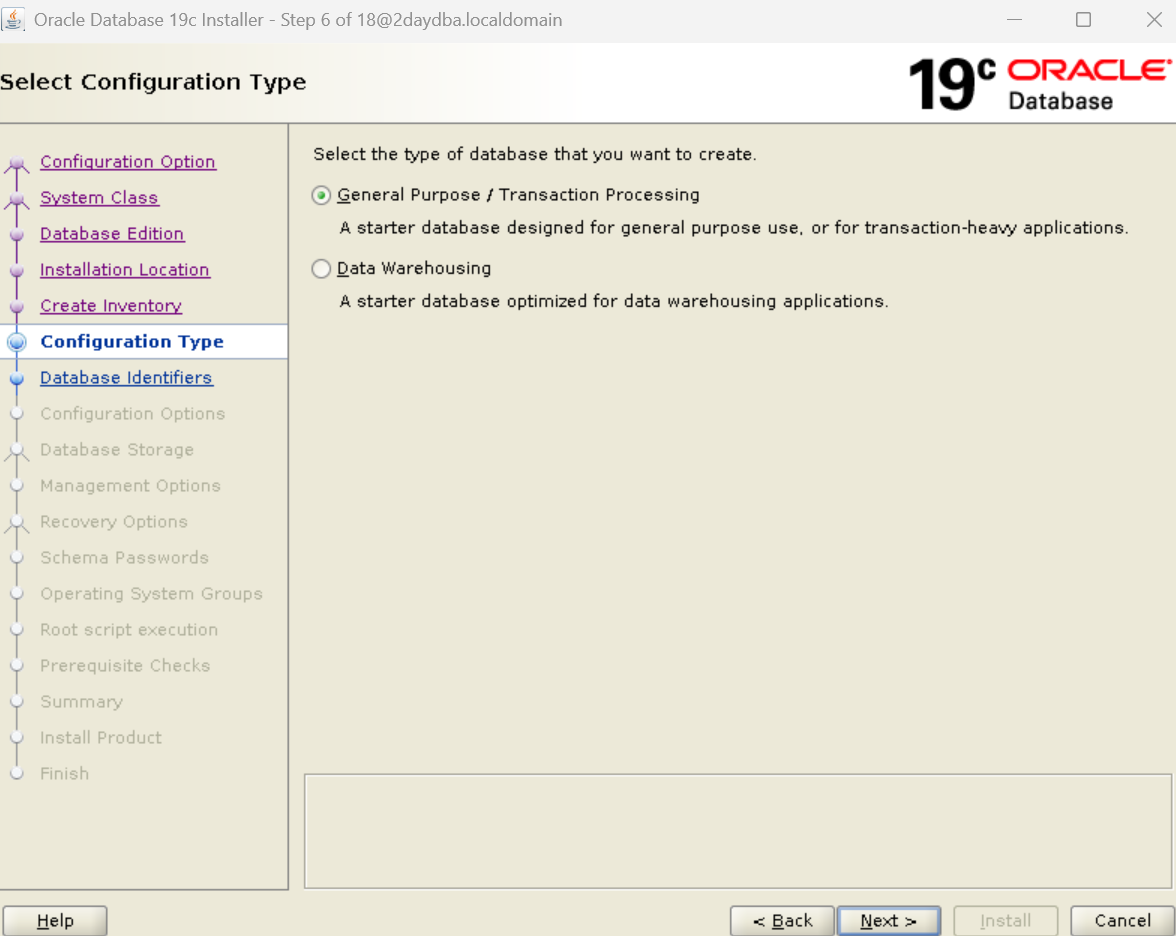Minimize the installer window
Screen dimensions: 1176x936
pos(1014,20)
